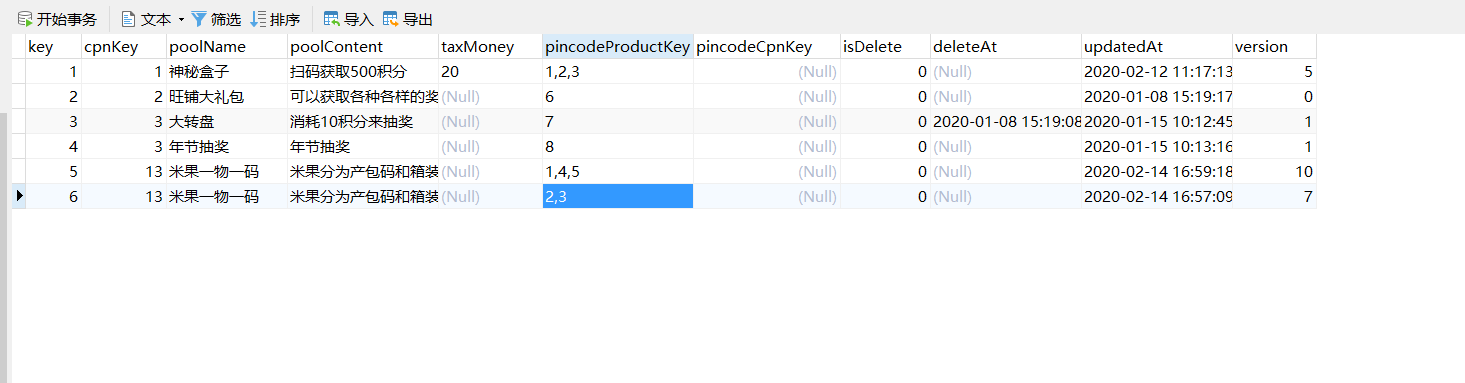Select the updatedAt cell 2020-02-14 16:59:18

click(x=1157, y=172)
